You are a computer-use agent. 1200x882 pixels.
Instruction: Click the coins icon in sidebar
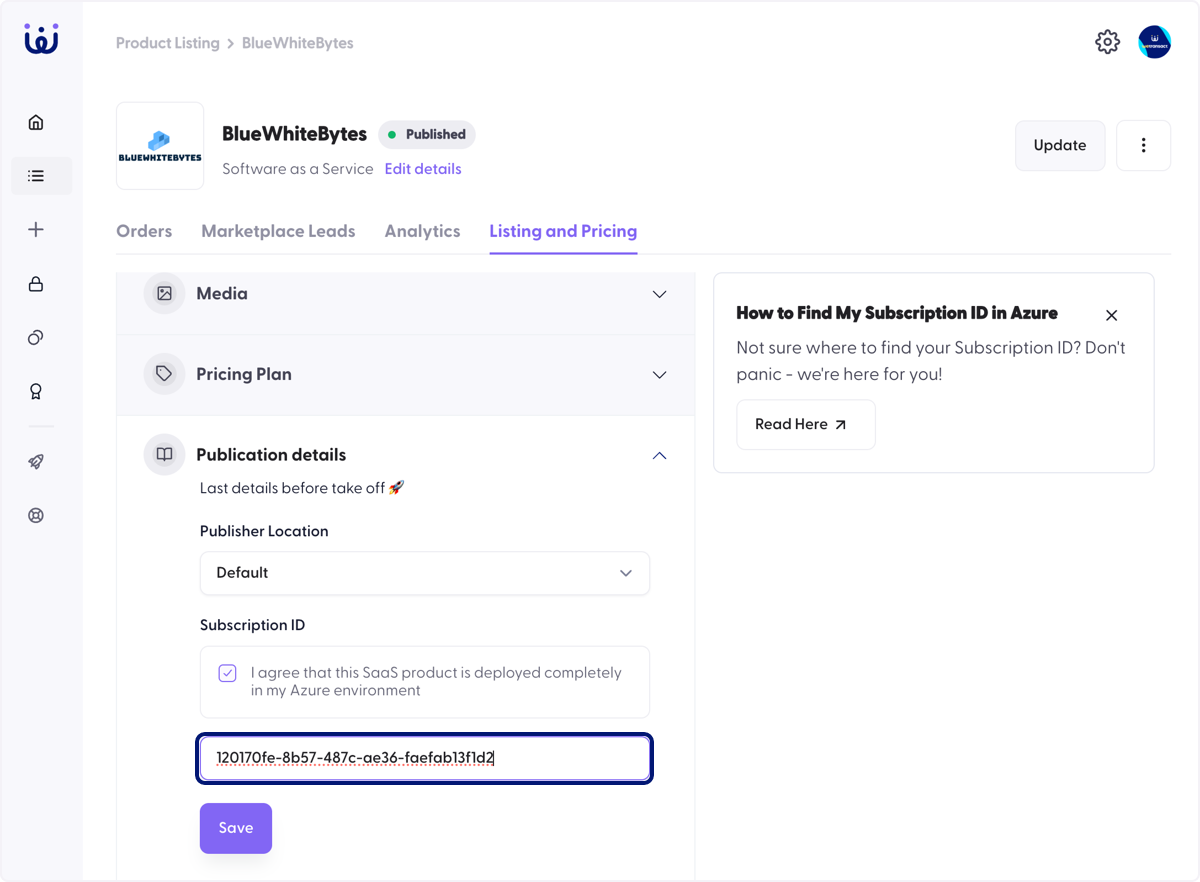click(36, 338)
